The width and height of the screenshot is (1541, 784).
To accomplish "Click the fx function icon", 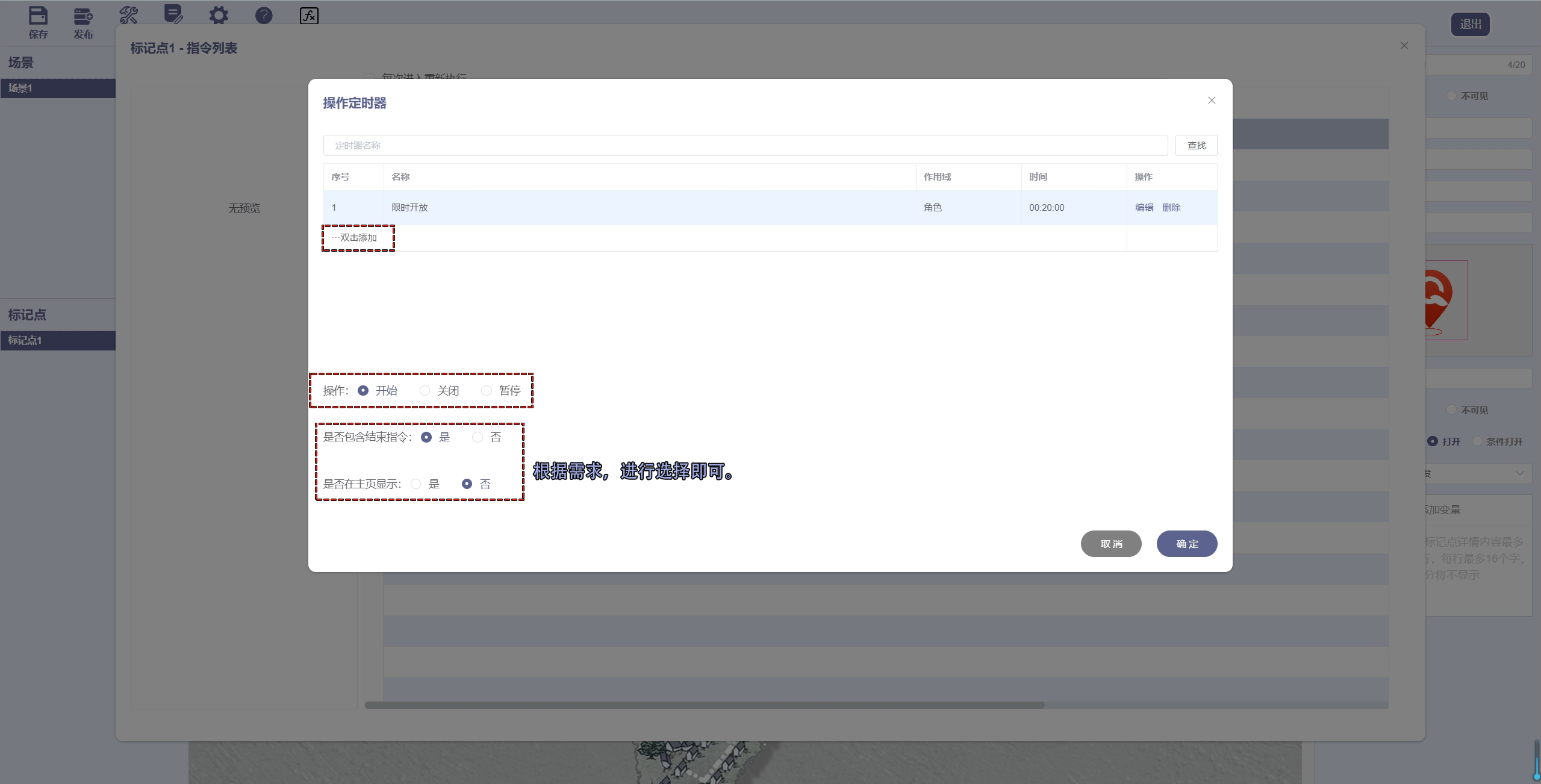I will click(x=309, y=15).
